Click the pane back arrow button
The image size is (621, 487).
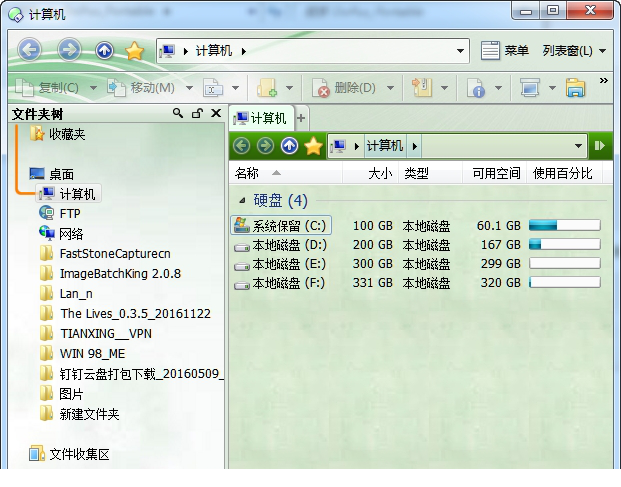(x=242, y=146)
